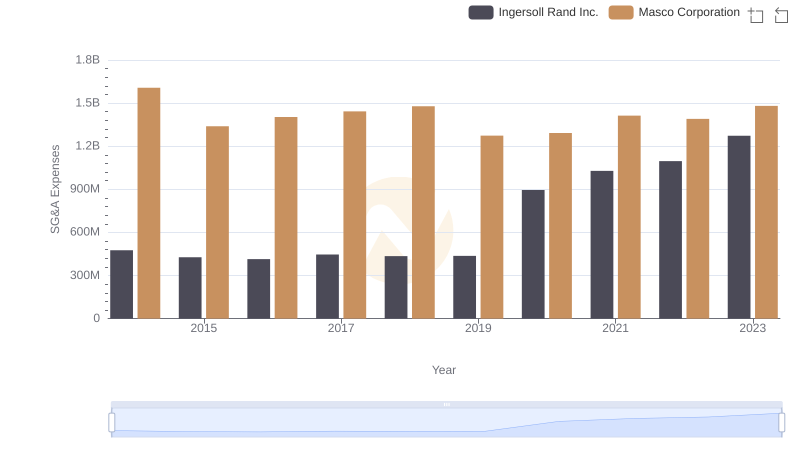Click the 600M y-axis label
This screenshot has width=800, height=461.
[85, 232]
